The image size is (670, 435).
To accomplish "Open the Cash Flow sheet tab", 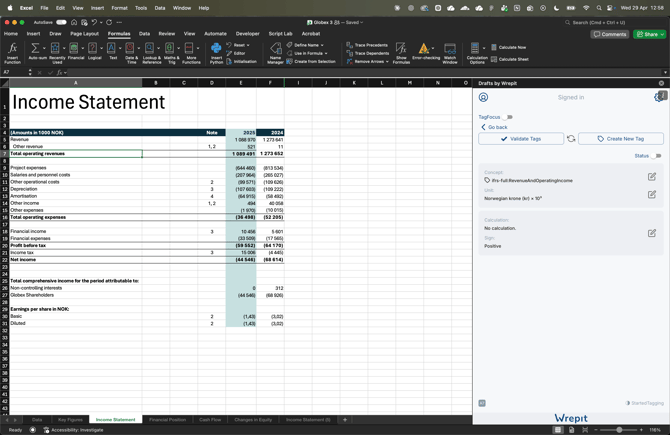I will [210, 420].
